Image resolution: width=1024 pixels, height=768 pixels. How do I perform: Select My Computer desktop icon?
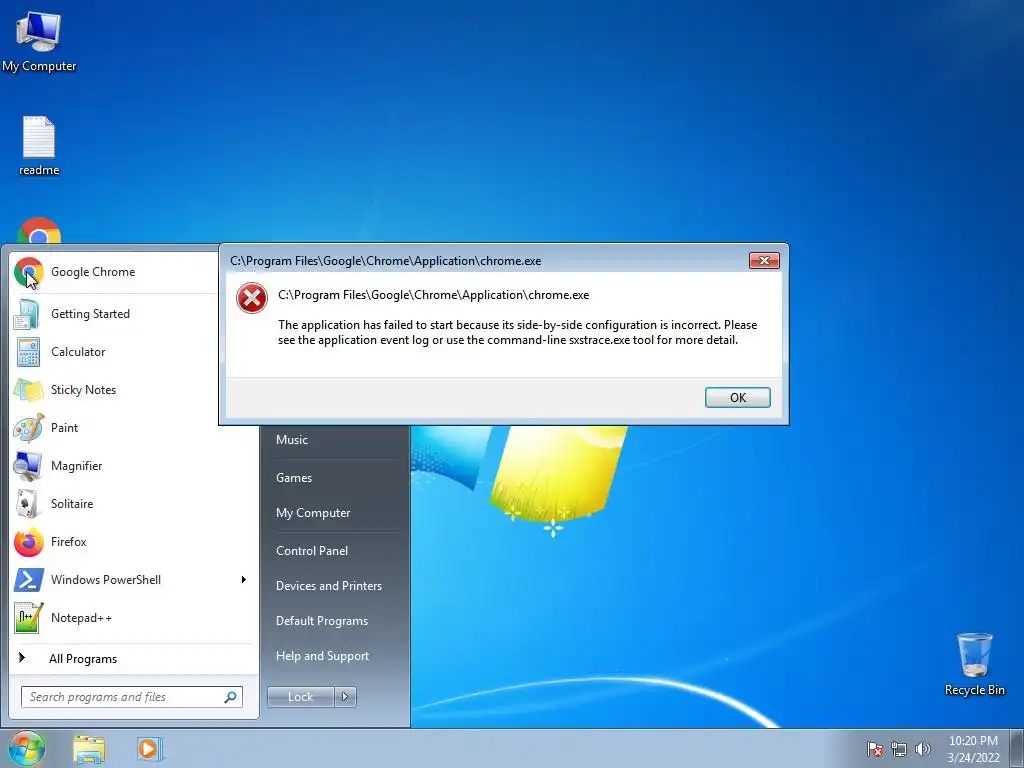(39, 40)
